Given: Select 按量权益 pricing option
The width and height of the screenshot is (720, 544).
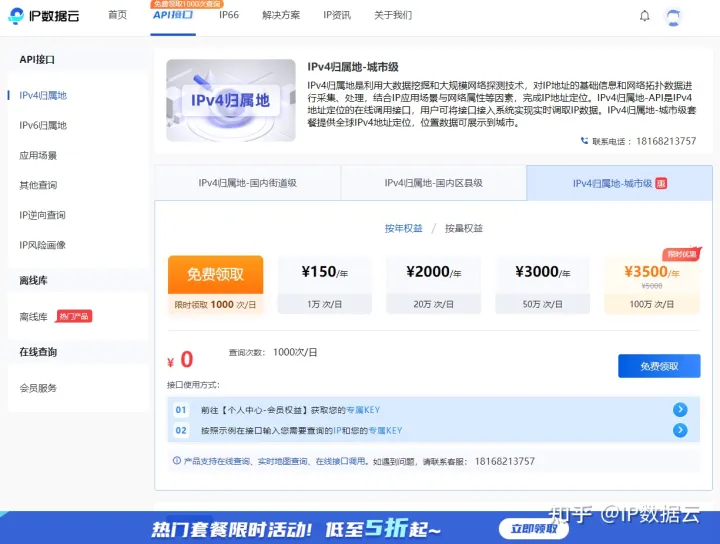Looking at the screenshot, I should (x=464, y=228).
